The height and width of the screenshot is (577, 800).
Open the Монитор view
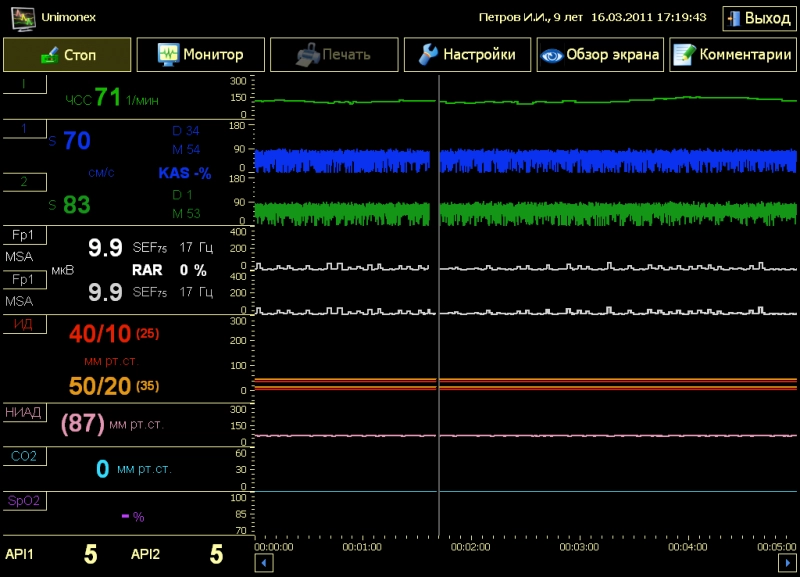[x=200, y=55]
